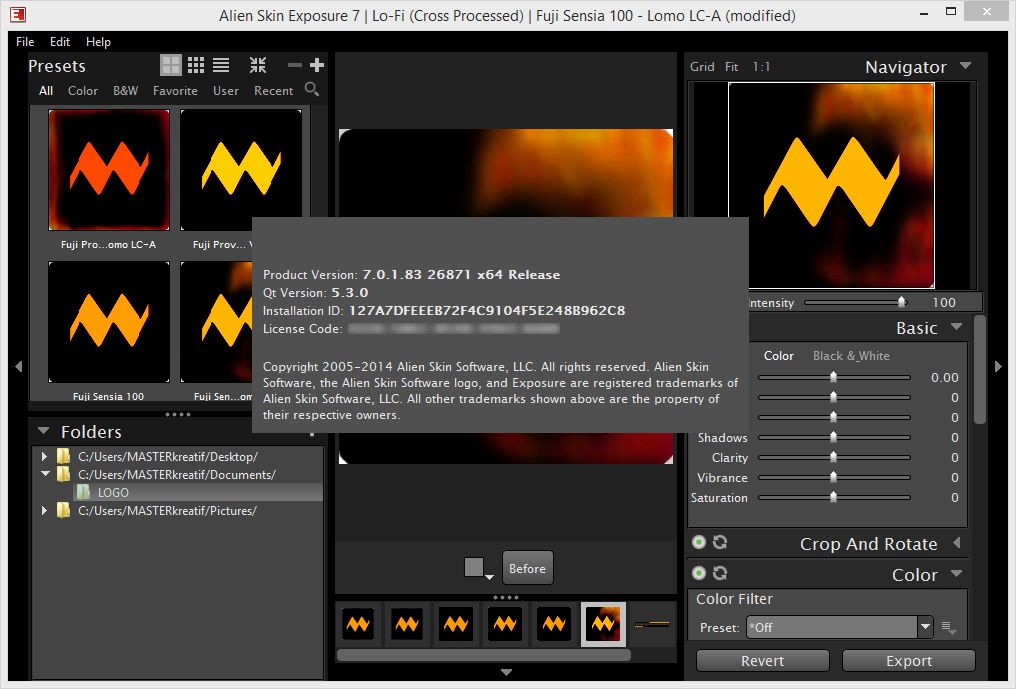Select the Fuji Sensia 100 preset thumbnail
The height and width of the screenshot is (689, 1016).
pos(109,321)
